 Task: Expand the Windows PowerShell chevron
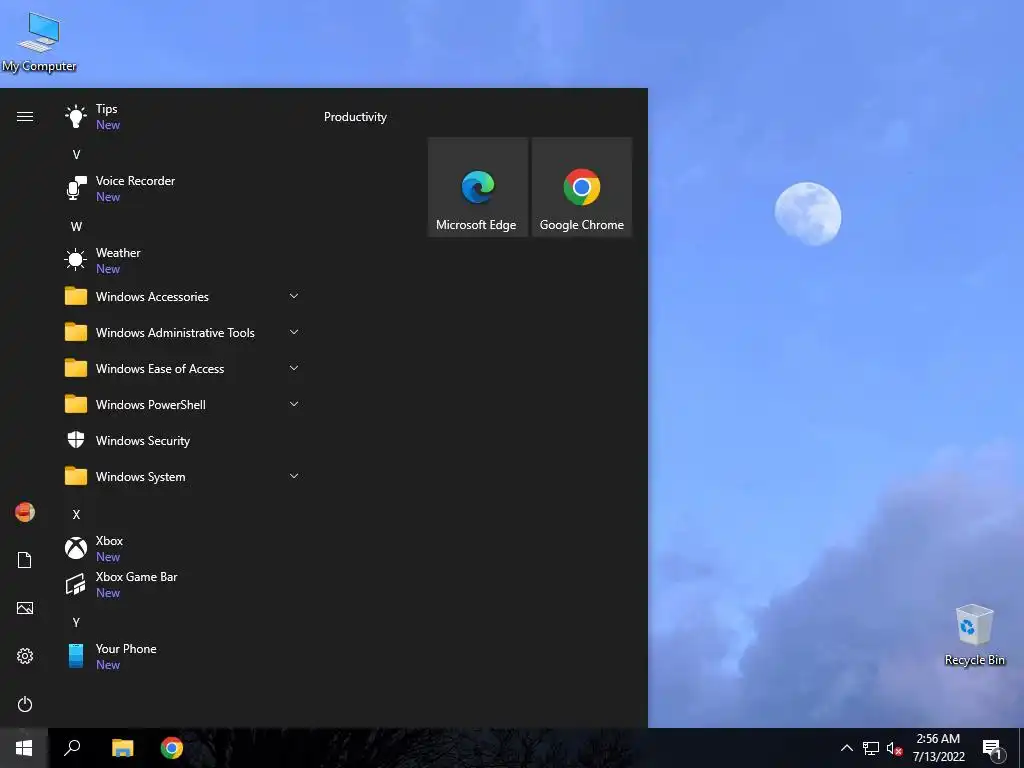294,404
